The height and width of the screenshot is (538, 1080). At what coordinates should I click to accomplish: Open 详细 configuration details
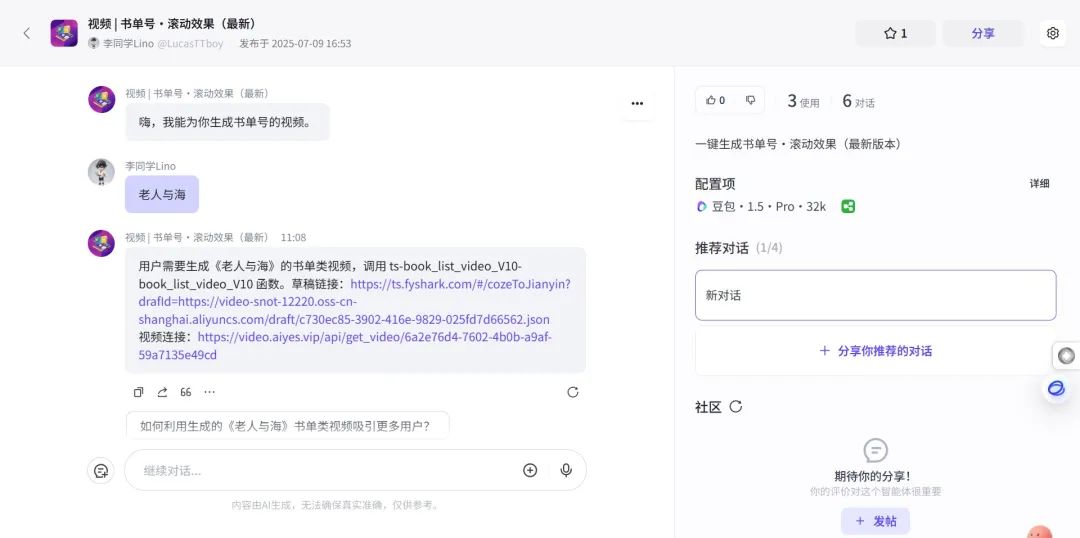1039,183
